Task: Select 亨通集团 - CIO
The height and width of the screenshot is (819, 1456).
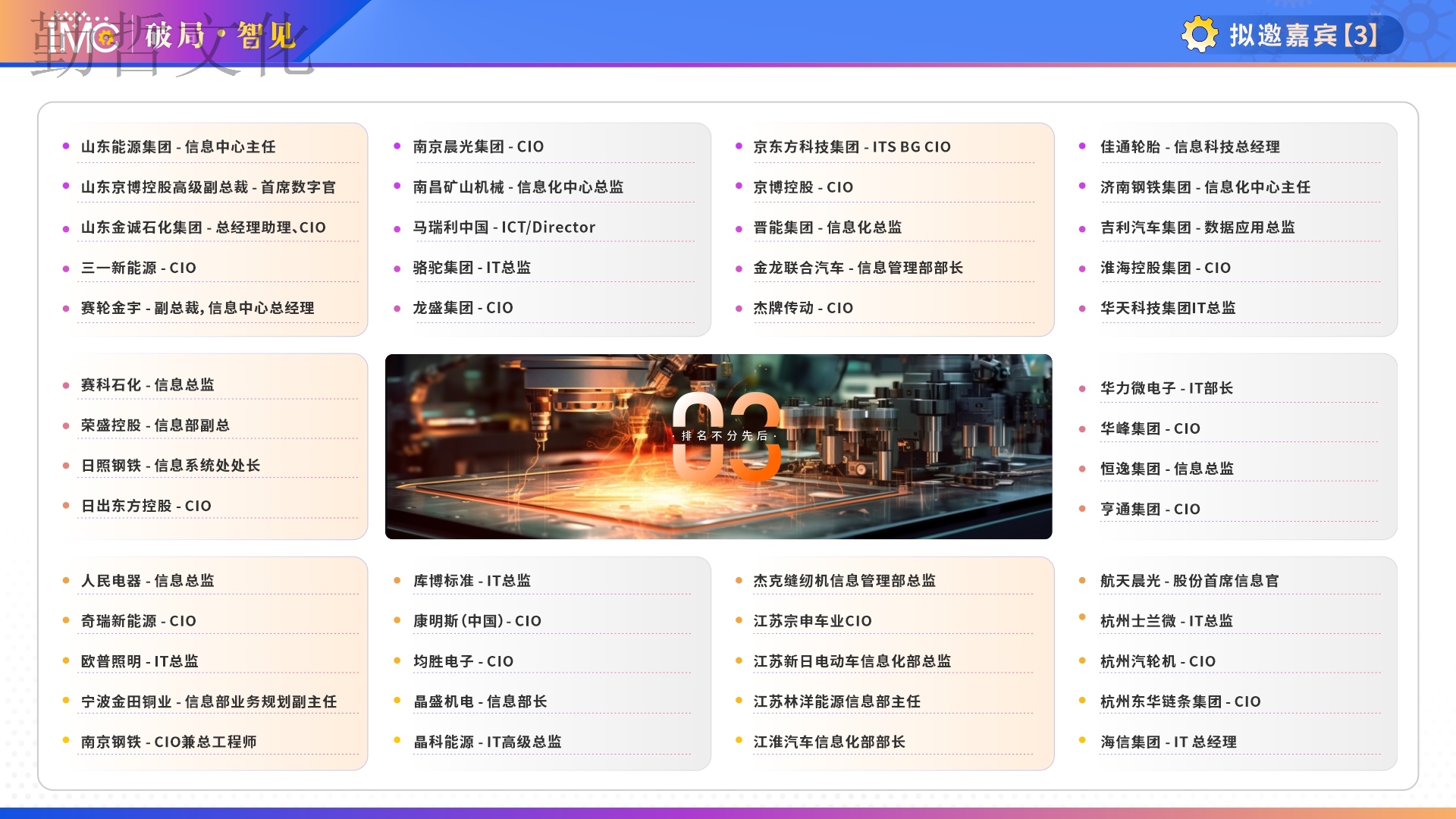Action: tap(1150, 509)
